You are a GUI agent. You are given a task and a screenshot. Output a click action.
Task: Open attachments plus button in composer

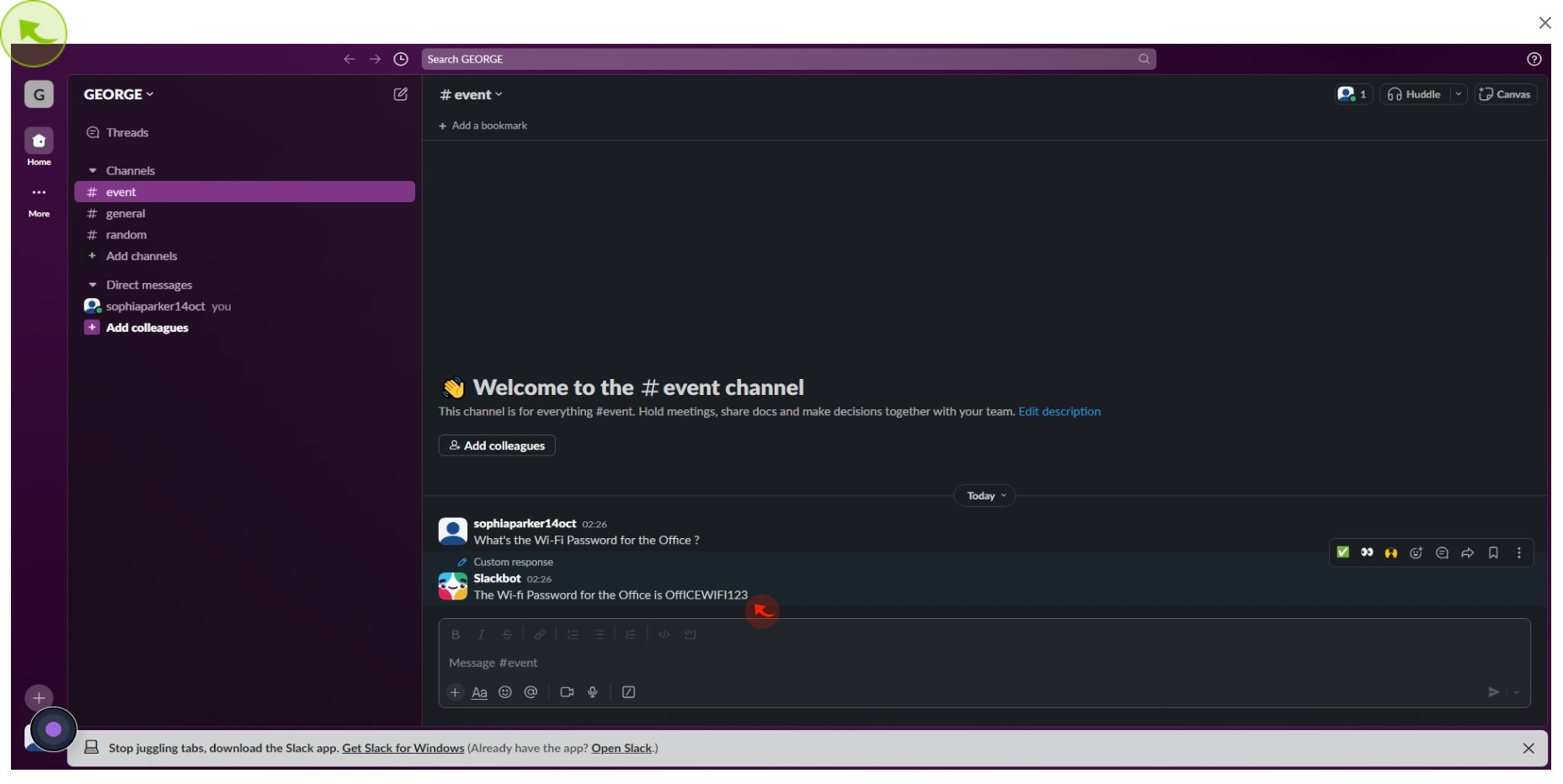point(455,692)
